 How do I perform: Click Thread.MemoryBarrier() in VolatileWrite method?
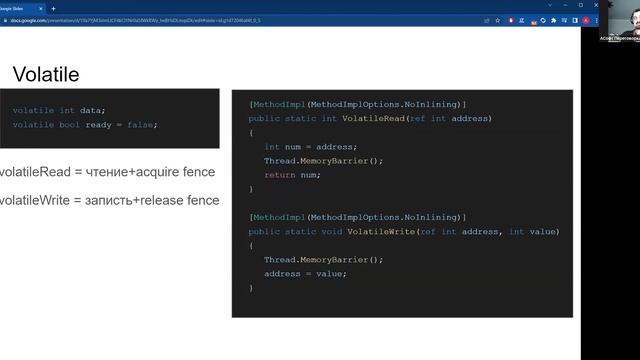[324, 260]
